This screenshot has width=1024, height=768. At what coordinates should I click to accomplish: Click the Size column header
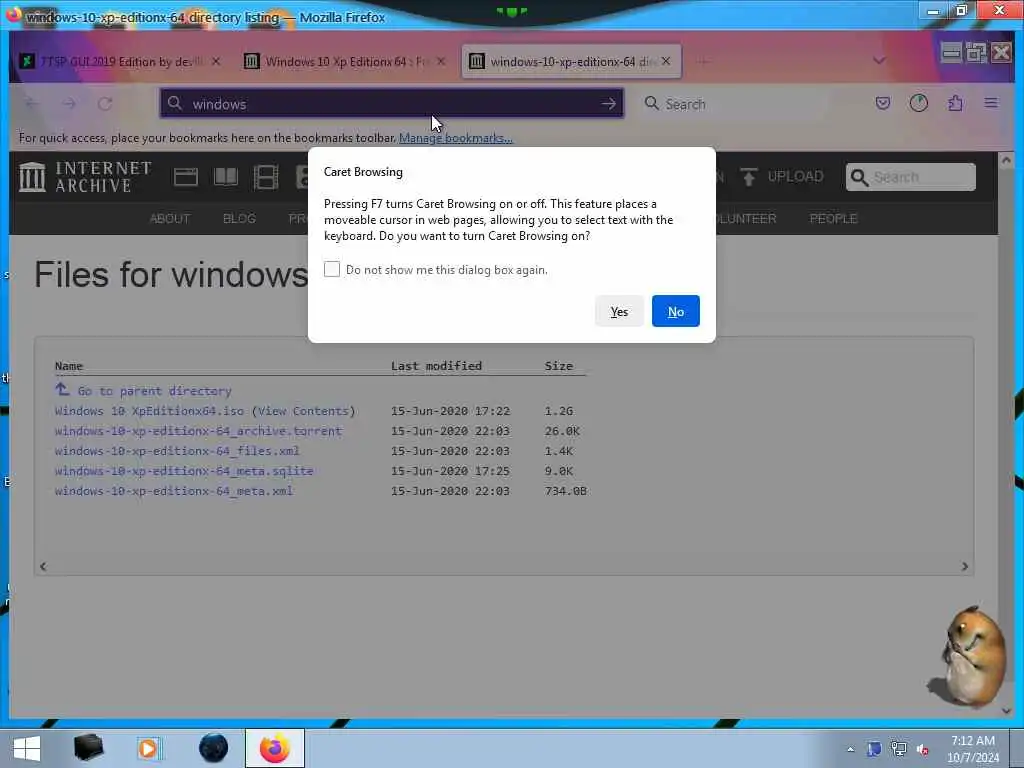pyautogui.click(x=558, y=366)
